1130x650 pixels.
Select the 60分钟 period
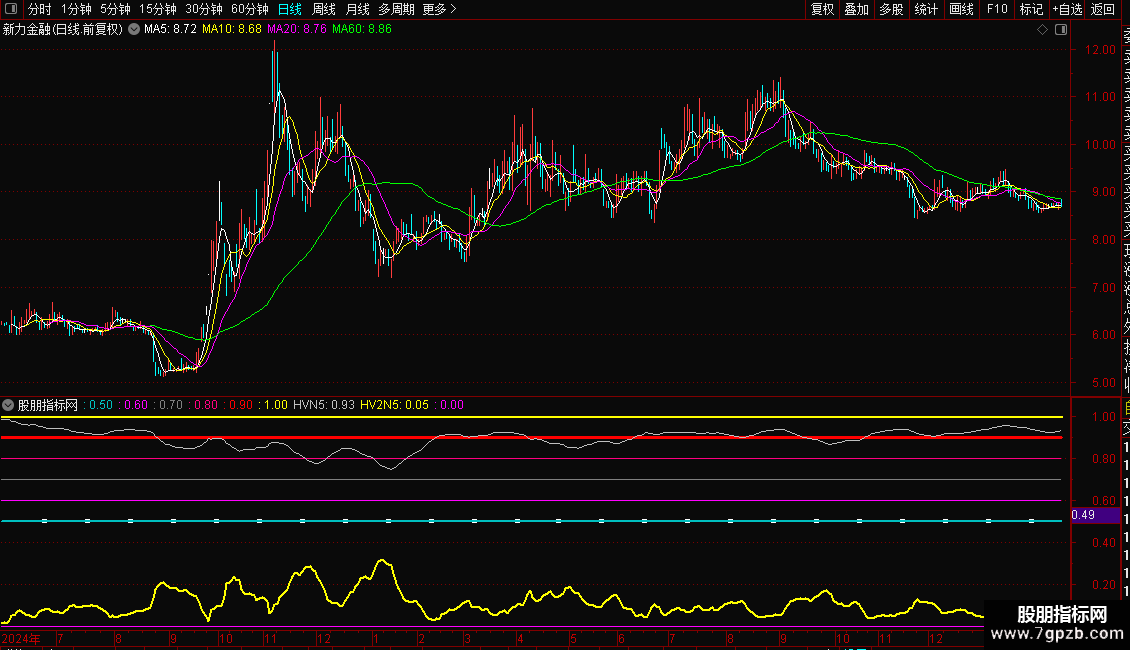coord(250,9)
